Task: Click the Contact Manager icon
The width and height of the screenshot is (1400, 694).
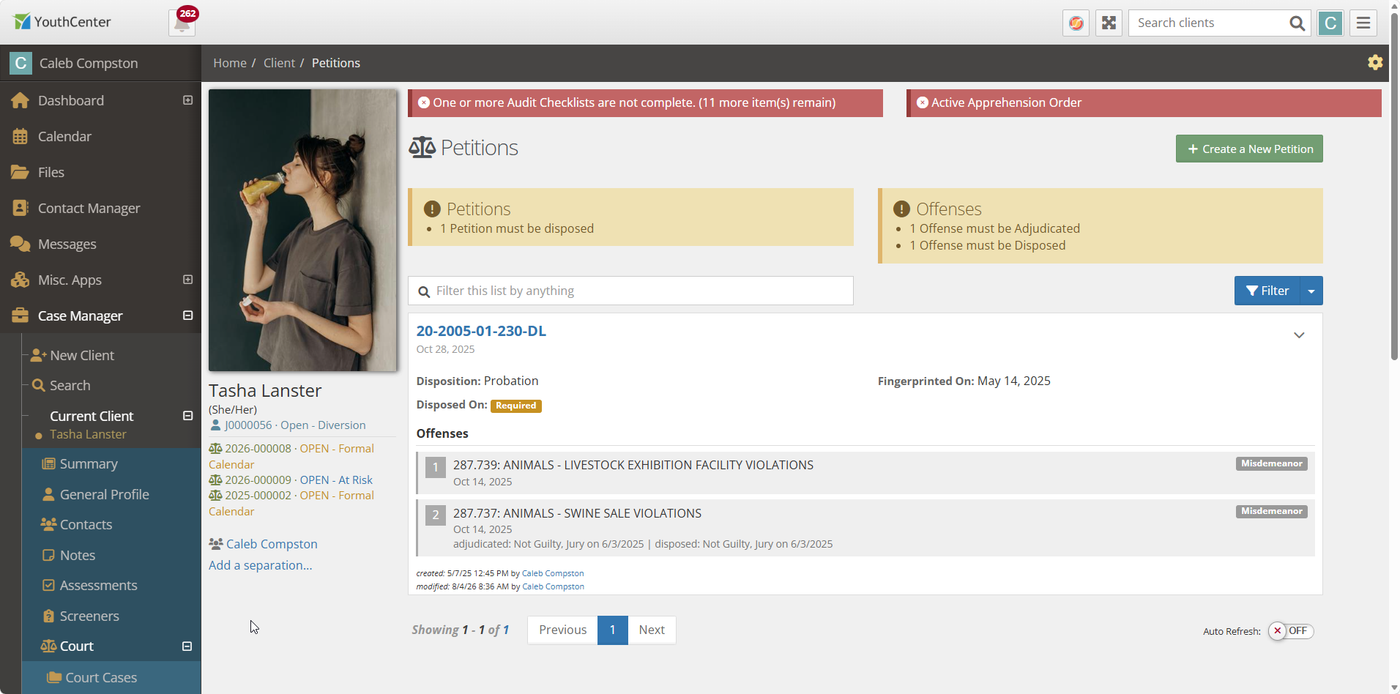Action: 20,208
